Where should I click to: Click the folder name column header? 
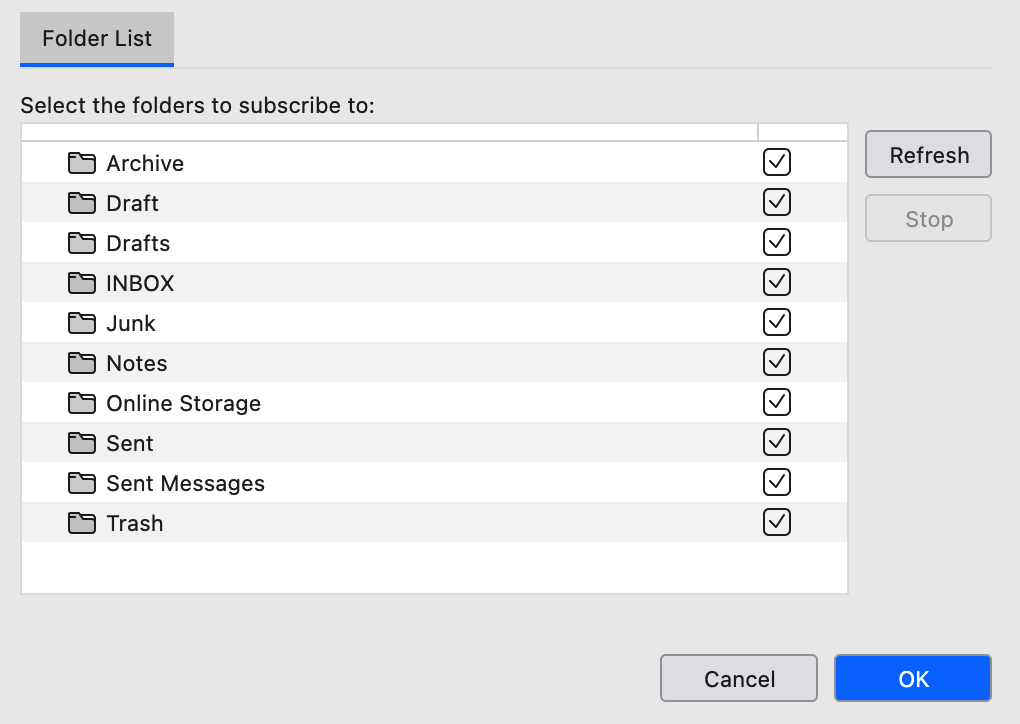(389, 132)
